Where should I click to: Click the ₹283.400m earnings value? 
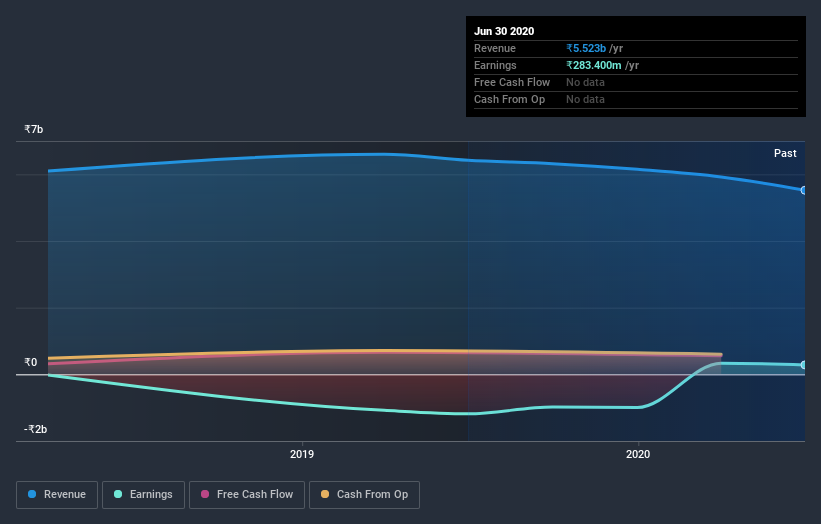click(594, 65)
